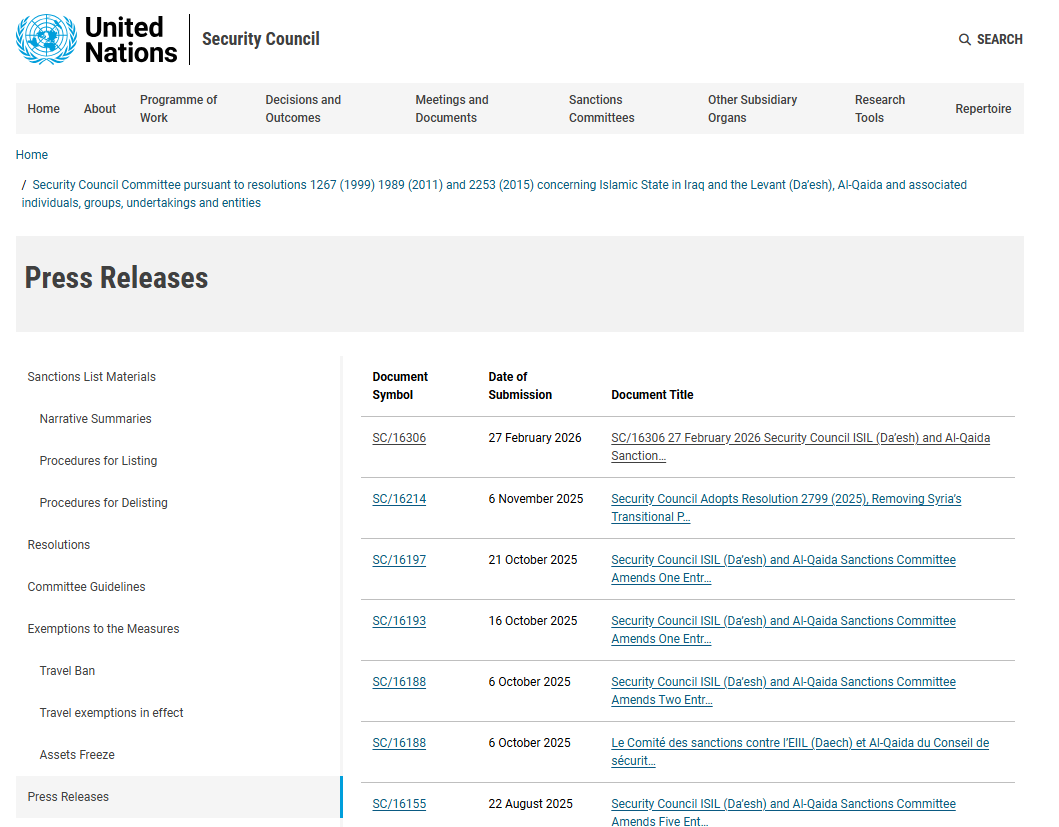Click the United Nations emblem logo

[46, 40]
